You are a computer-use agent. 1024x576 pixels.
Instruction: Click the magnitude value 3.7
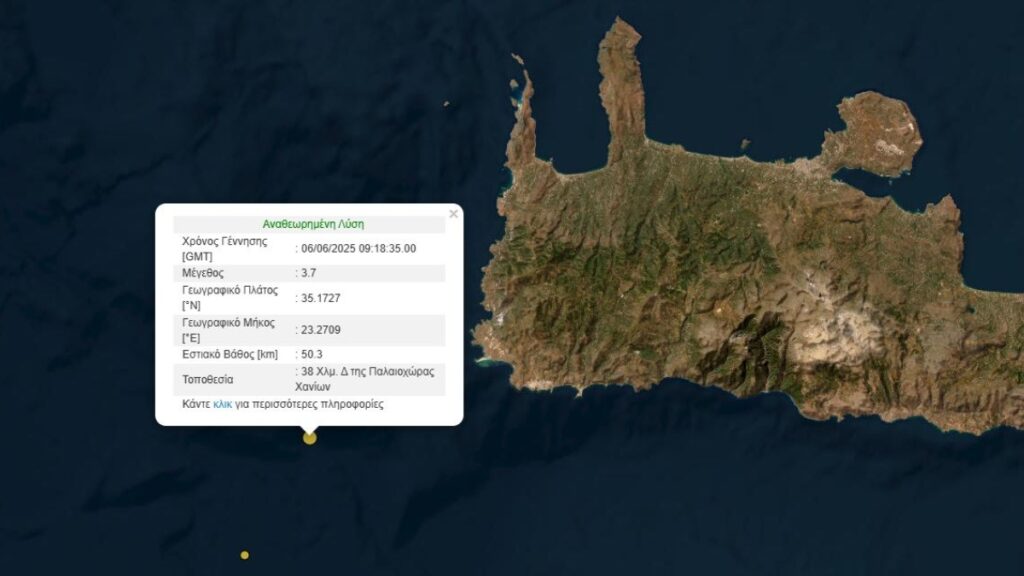pyautogui.click(x=308, y=273)
